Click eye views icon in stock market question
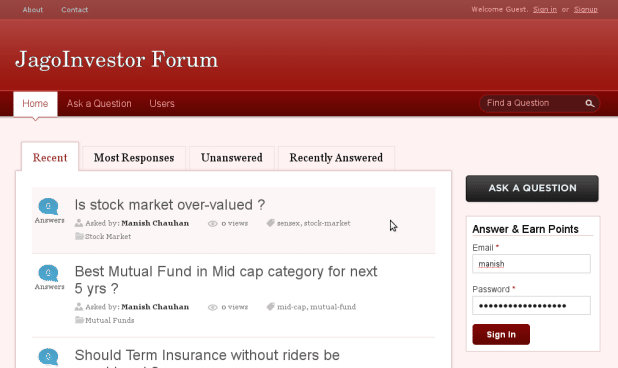Screen dimensions: 618x368 (212, 223)
